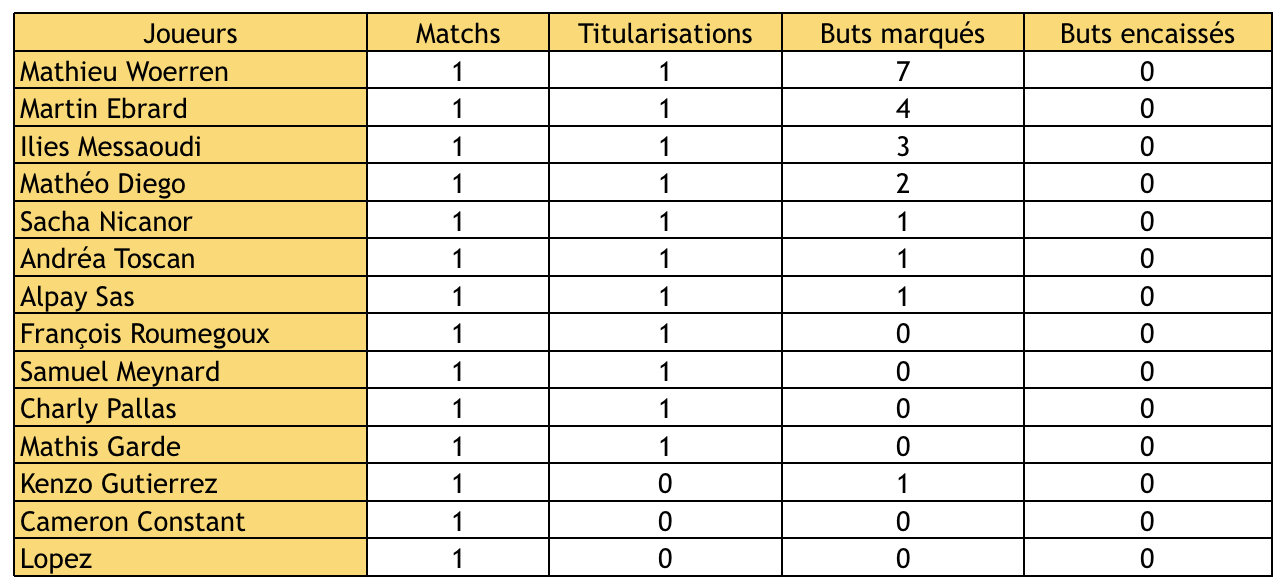Click the Andréa Toscan name cell
1284x588 pixels.
[108, 259]
